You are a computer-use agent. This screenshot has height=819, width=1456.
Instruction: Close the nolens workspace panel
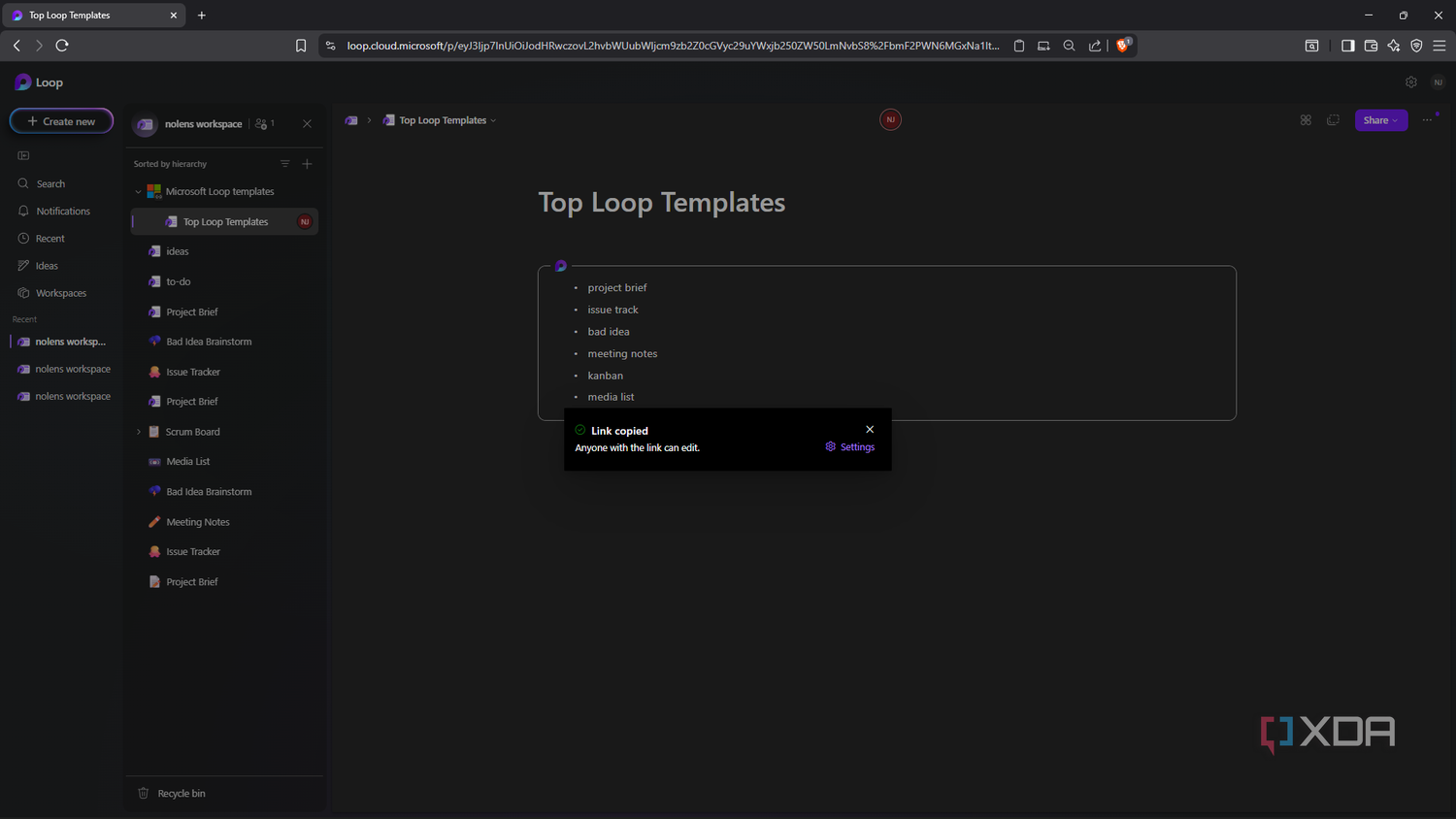tap(307, 123)
